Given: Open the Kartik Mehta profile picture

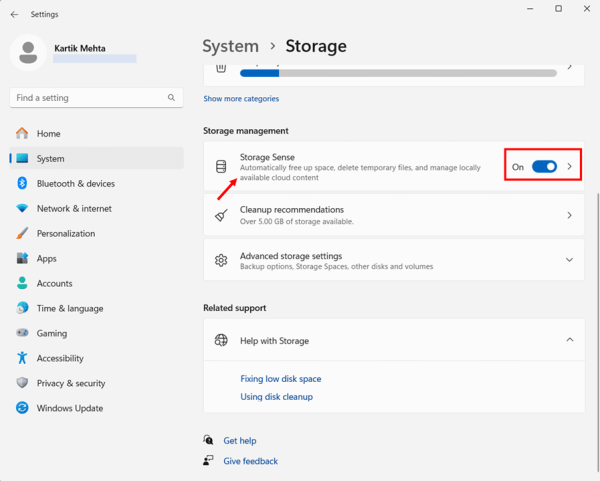Looking at the screenshot, I should click(x=28, y=52).
